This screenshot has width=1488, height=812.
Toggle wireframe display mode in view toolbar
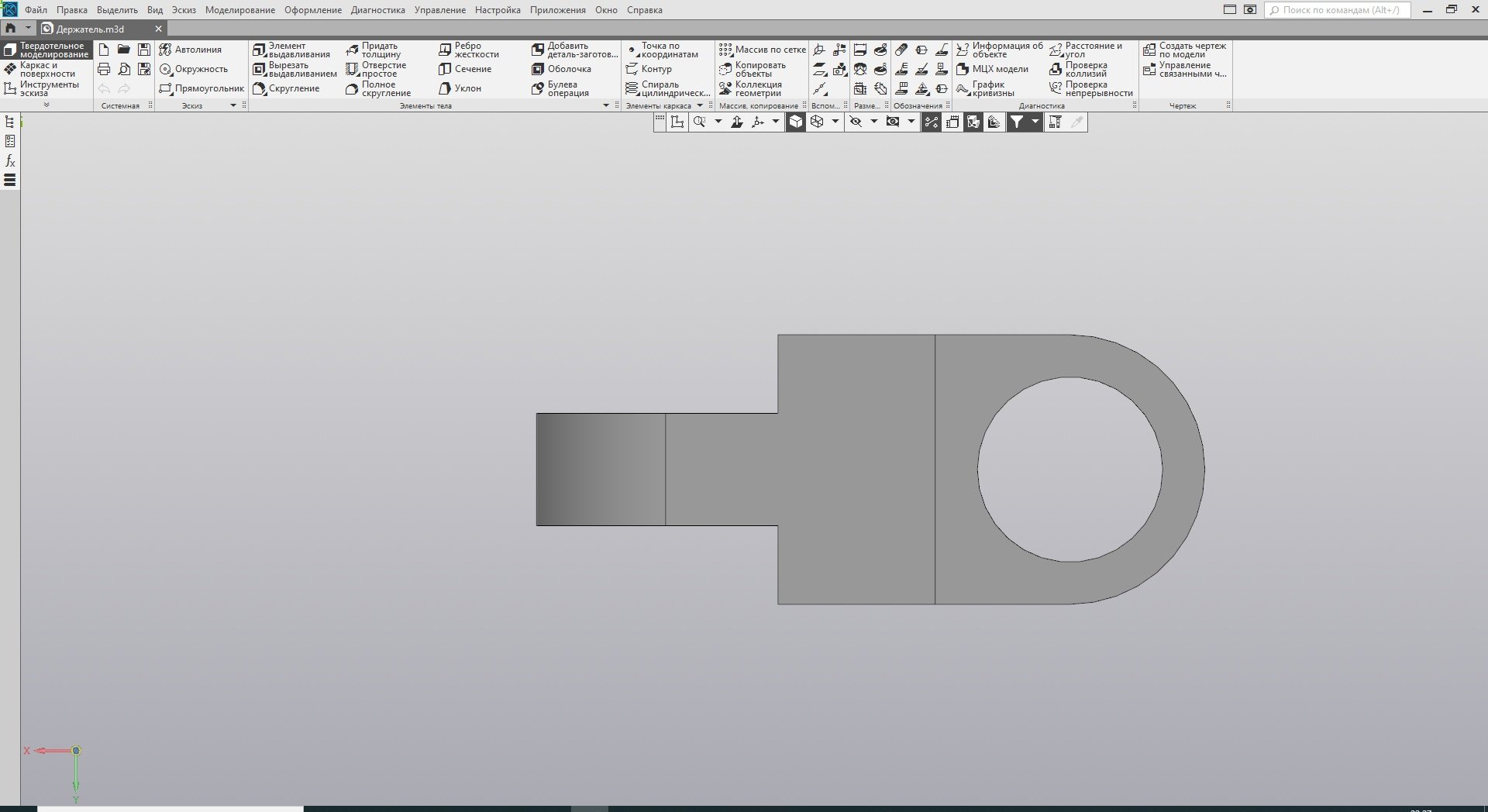(x=817, y=122)
